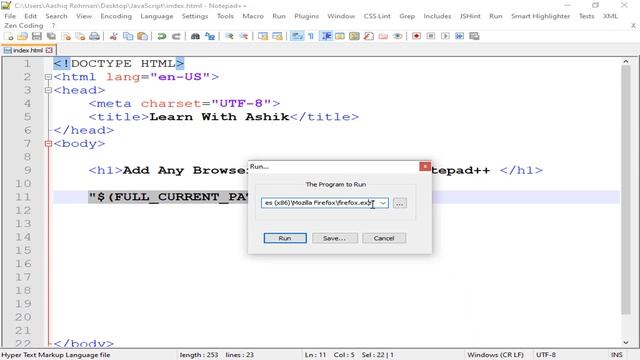
Task: Click the editor vertical scrollbar thumb
Action: pyautogui.click(x=626, y=190)
